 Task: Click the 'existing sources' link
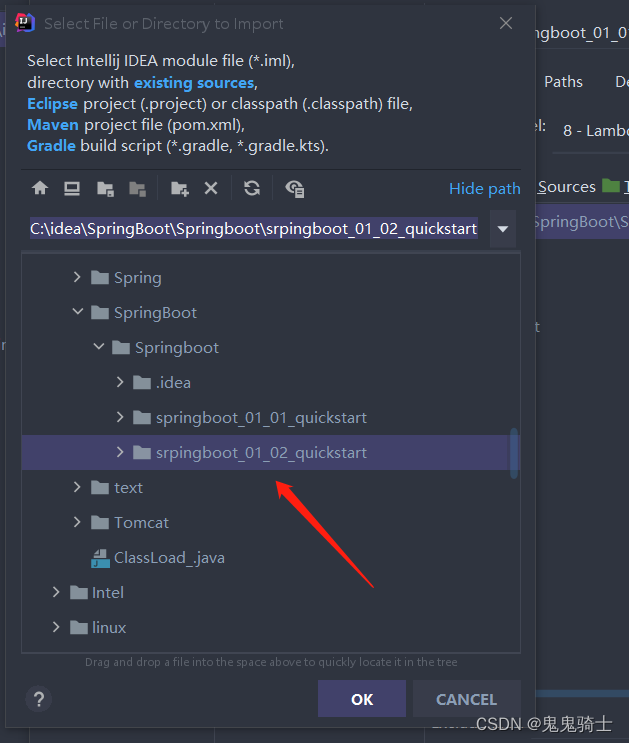click(x=195, y=83)
